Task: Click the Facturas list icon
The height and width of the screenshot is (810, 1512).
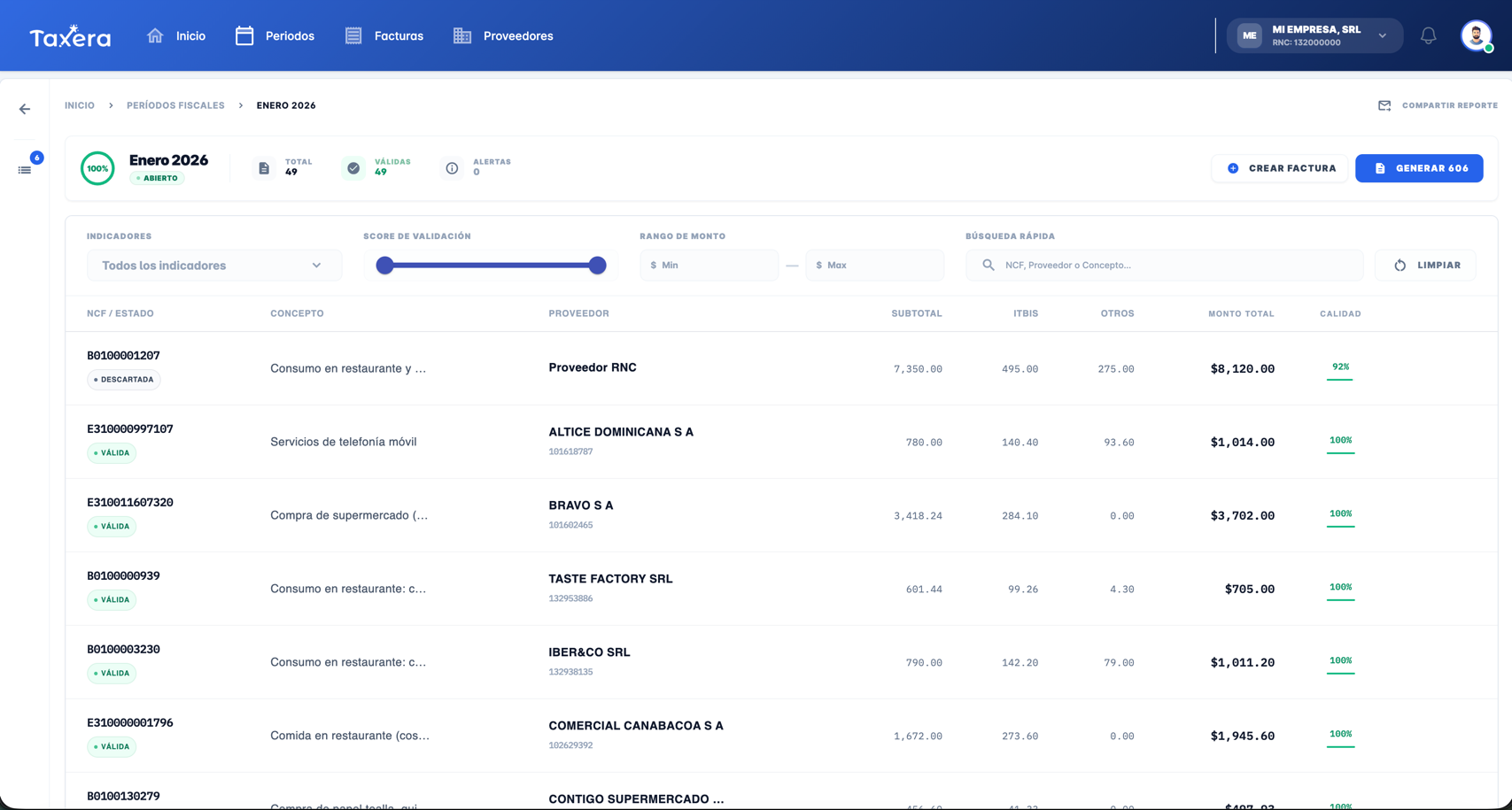Action: coord(353,35)
